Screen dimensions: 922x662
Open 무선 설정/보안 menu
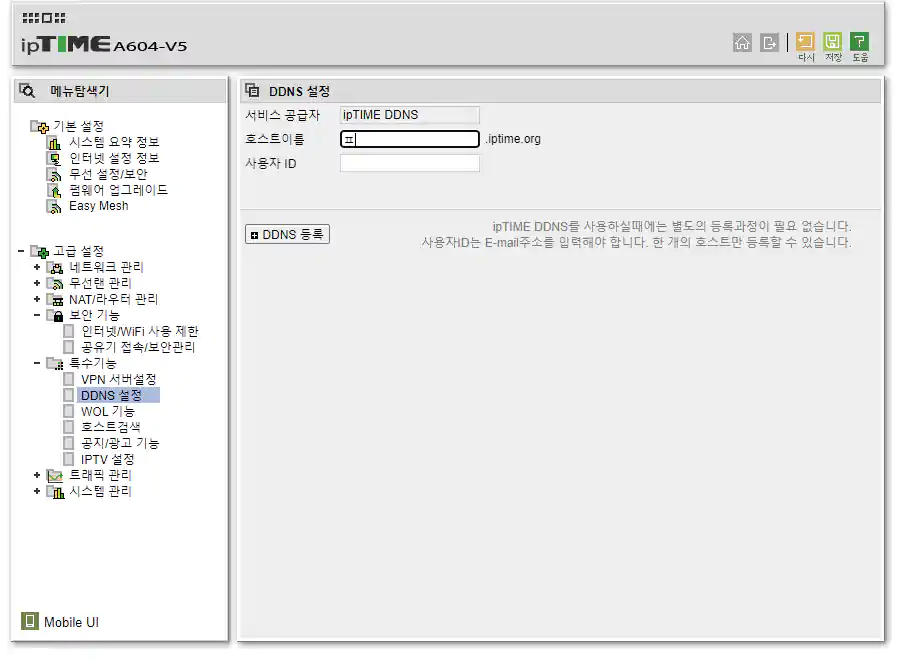click(x=108, y=175)
